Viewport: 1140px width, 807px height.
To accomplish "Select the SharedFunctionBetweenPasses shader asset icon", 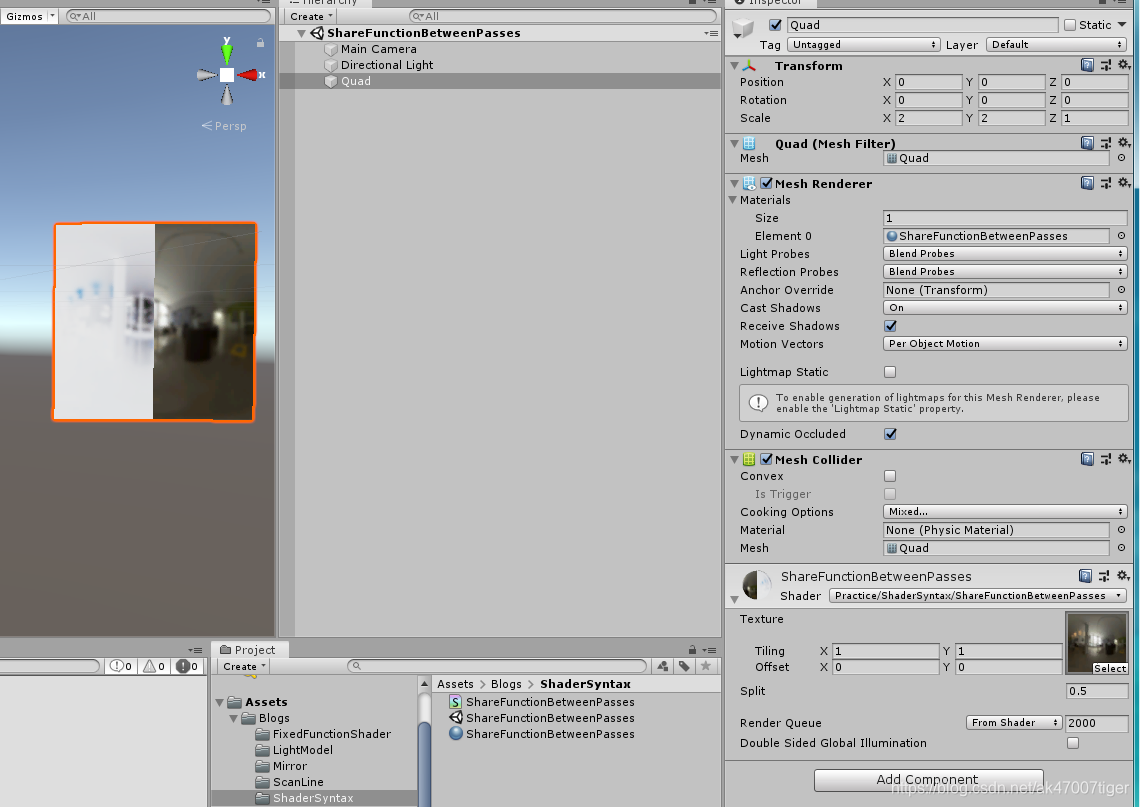I will pyautogui.click(x=455, y=718).
